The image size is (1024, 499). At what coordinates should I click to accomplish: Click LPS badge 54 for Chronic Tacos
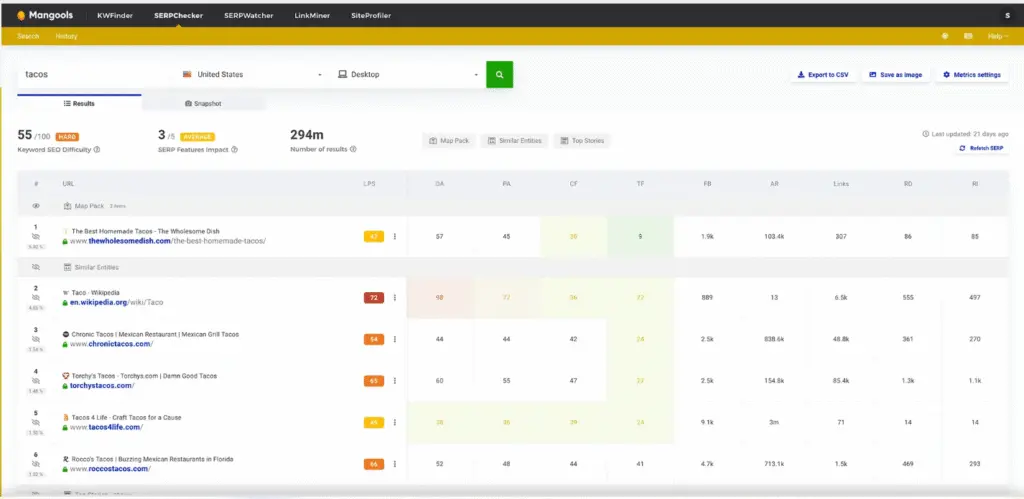(x=374, y=339)
